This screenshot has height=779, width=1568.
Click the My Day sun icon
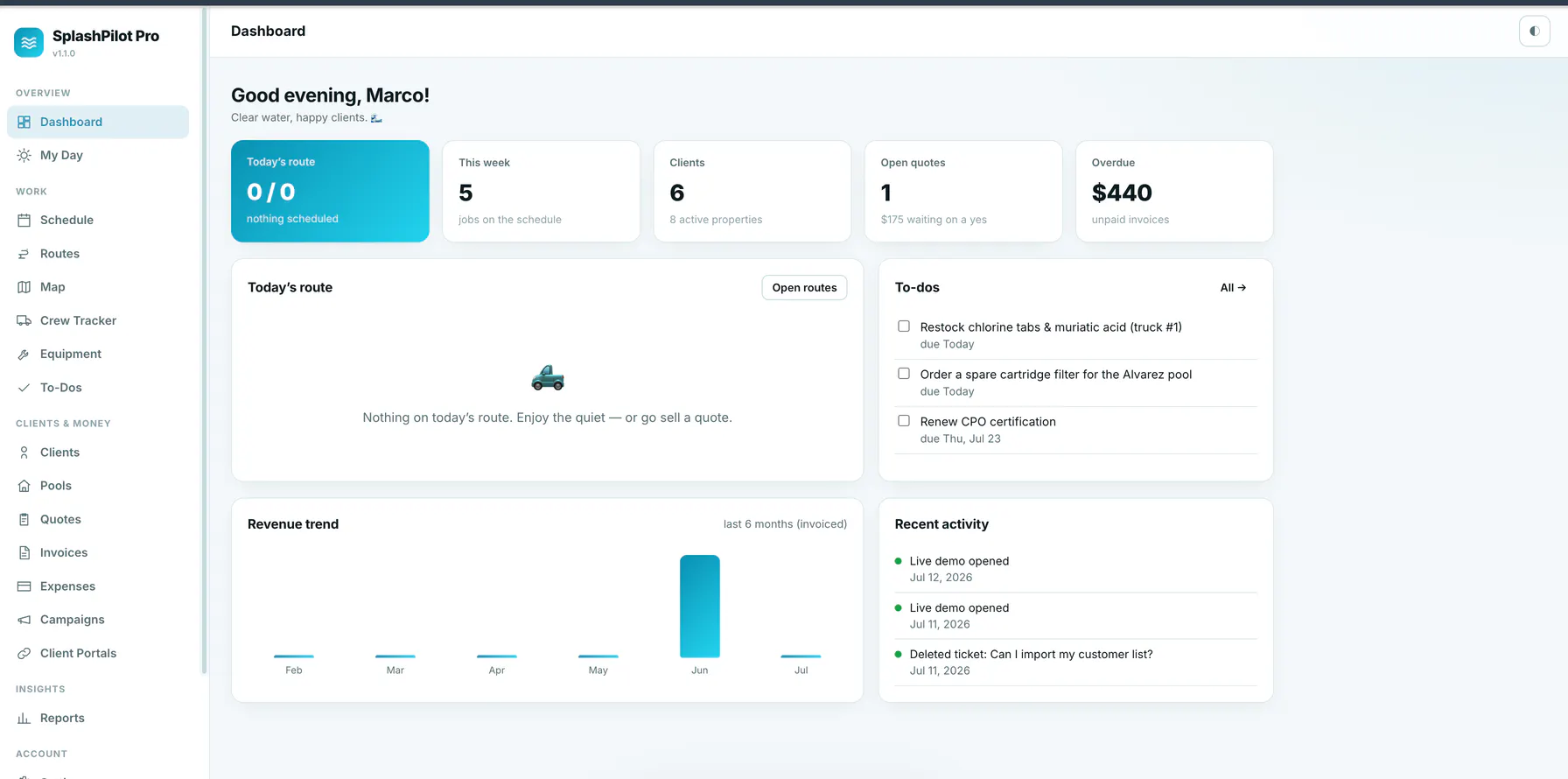(x=24, y=155)
